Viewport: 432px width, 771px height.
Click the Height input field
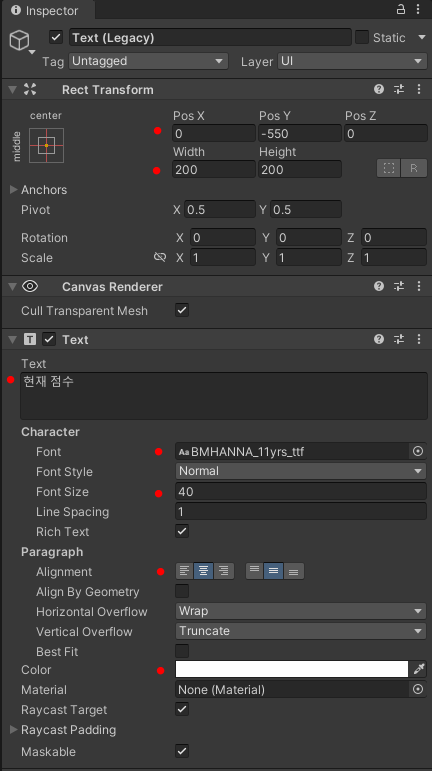[x=300, y=169]
